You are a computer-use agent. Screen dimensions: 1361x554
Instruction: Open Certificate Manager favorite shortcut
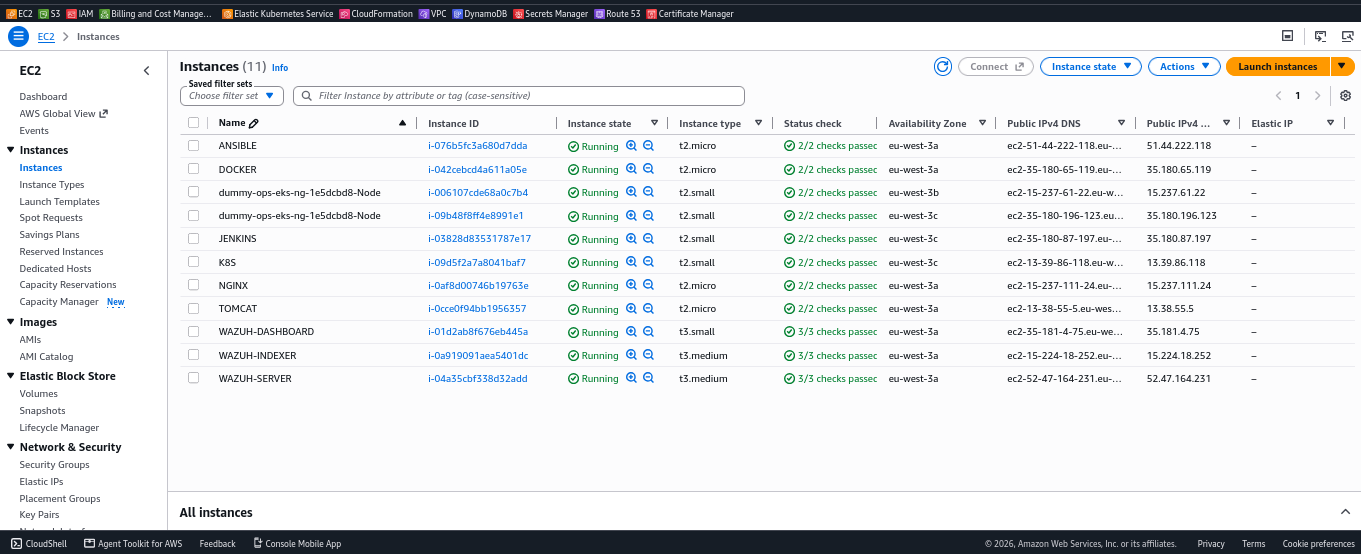(x=690, y=13)
